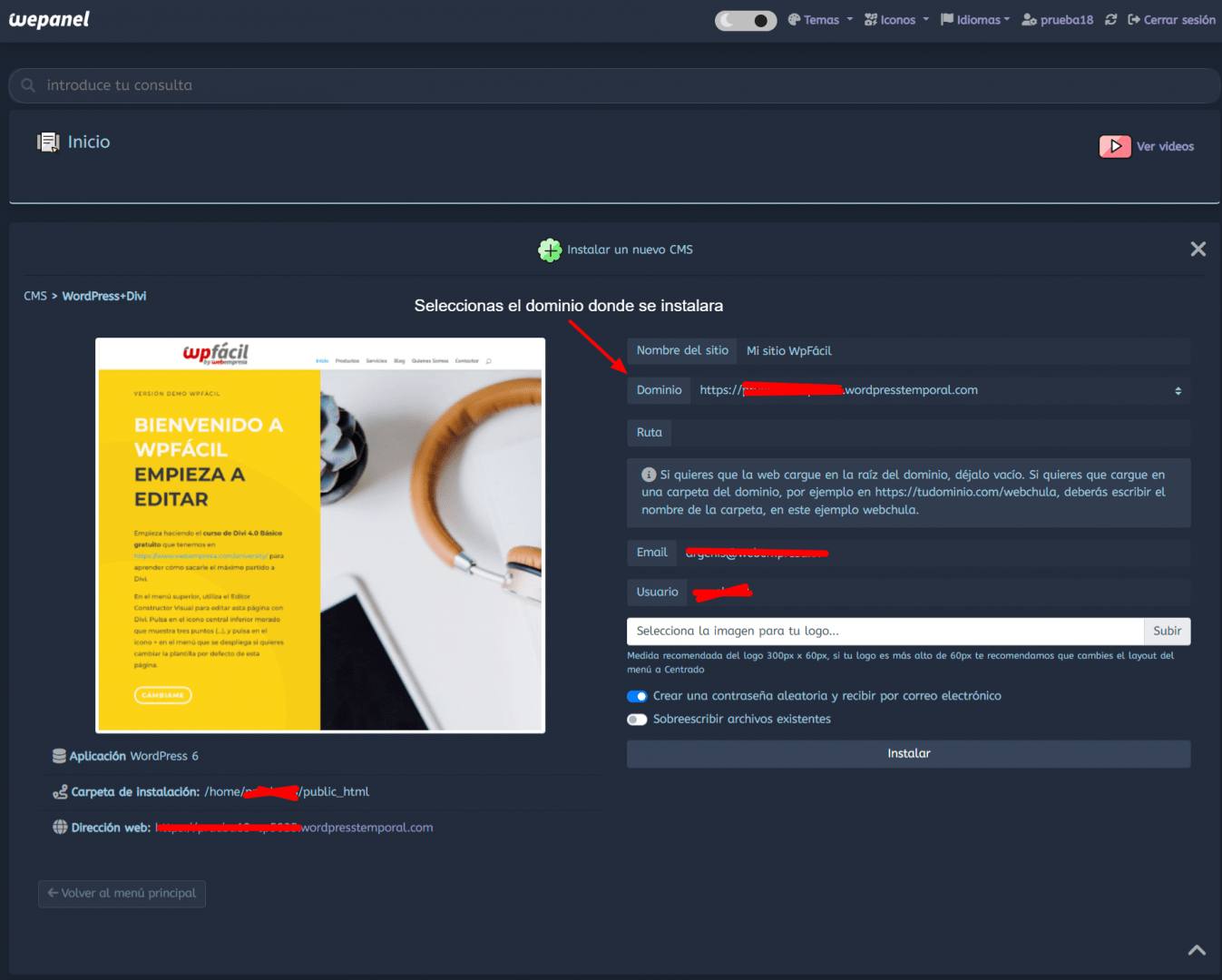Click the Aplicación database icon
This screenshot has width=1222, height=980.
click(x=59, y=756)
